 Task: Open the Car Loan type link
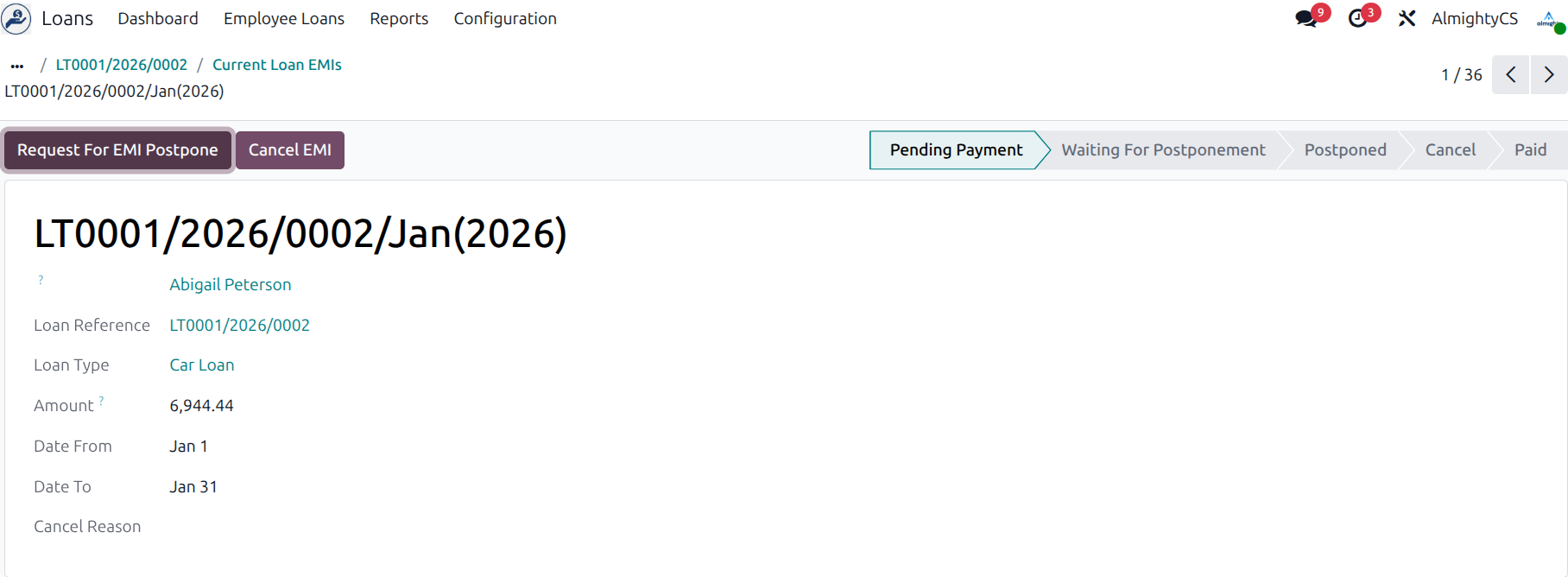tap(202, 365)
